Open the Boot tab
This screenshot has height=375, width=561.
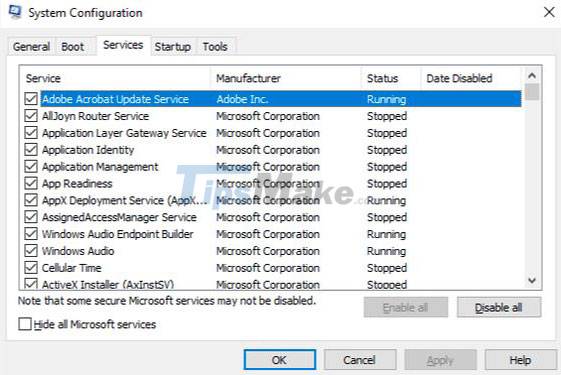[x=73, y=47]
